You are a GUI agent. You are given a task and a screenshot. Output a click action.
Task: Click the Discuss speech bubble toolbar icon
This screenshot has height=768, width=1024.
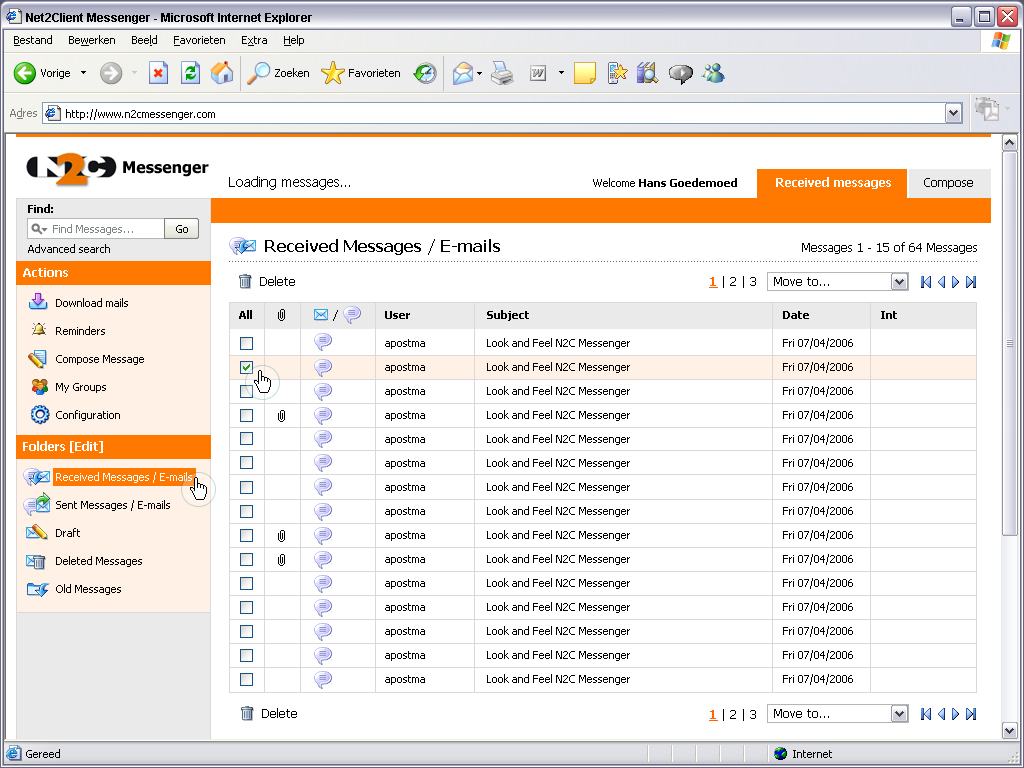[x=680, y=74]
